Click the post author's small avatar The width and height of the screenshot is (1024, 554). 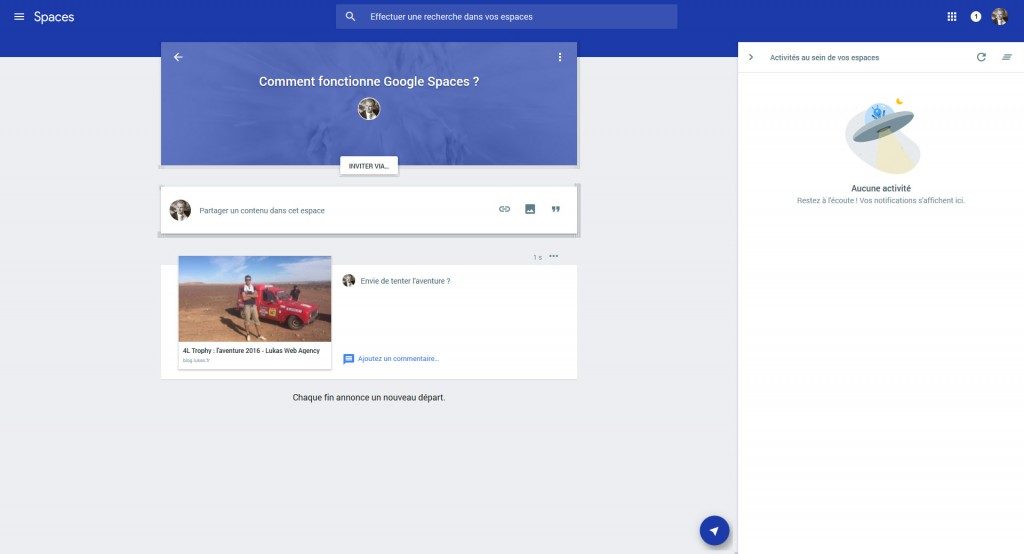[x=349, y=280]
